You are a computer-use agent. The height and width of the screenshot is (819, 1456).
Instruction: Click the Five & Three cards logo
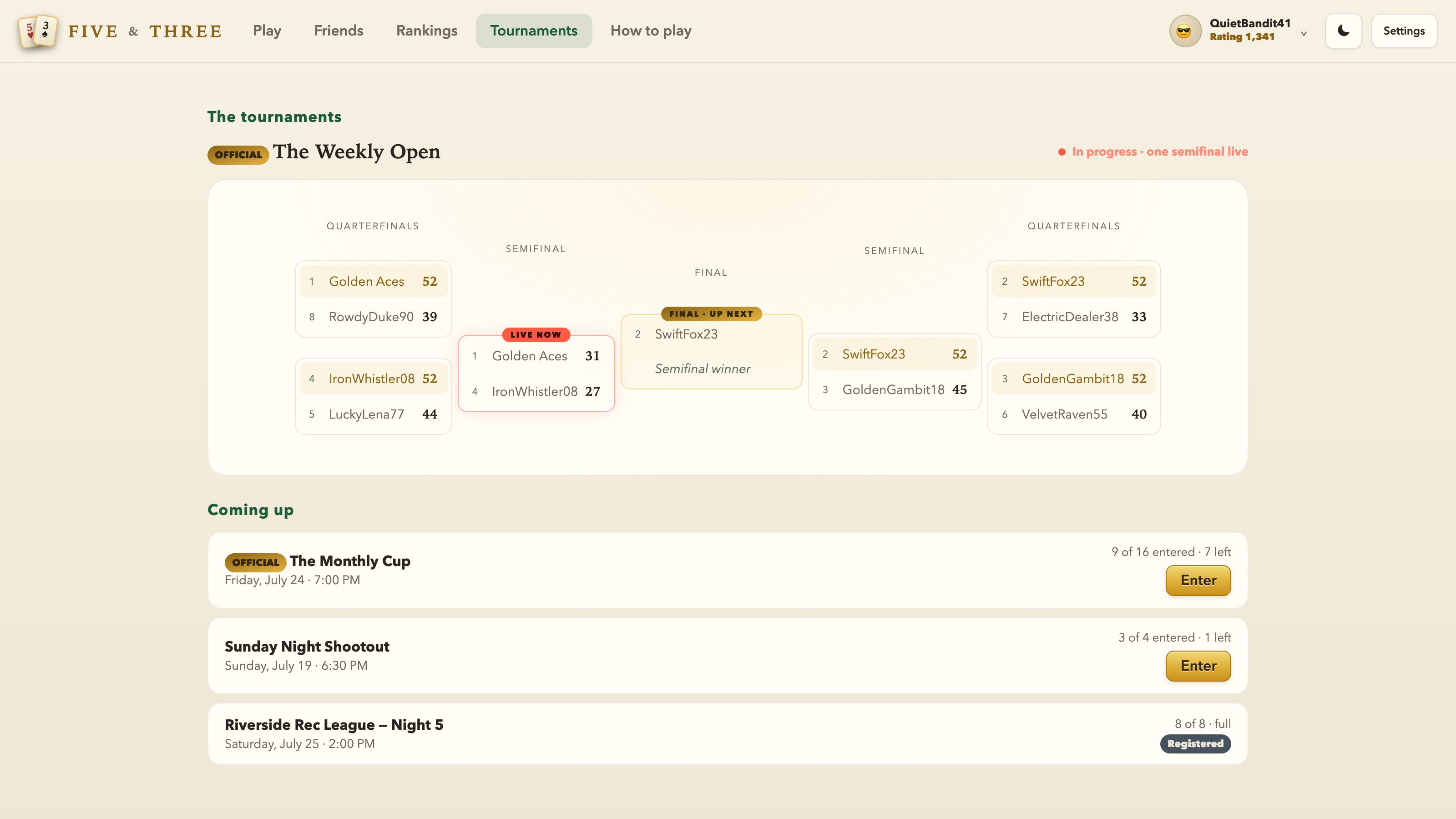pos(37,31)
